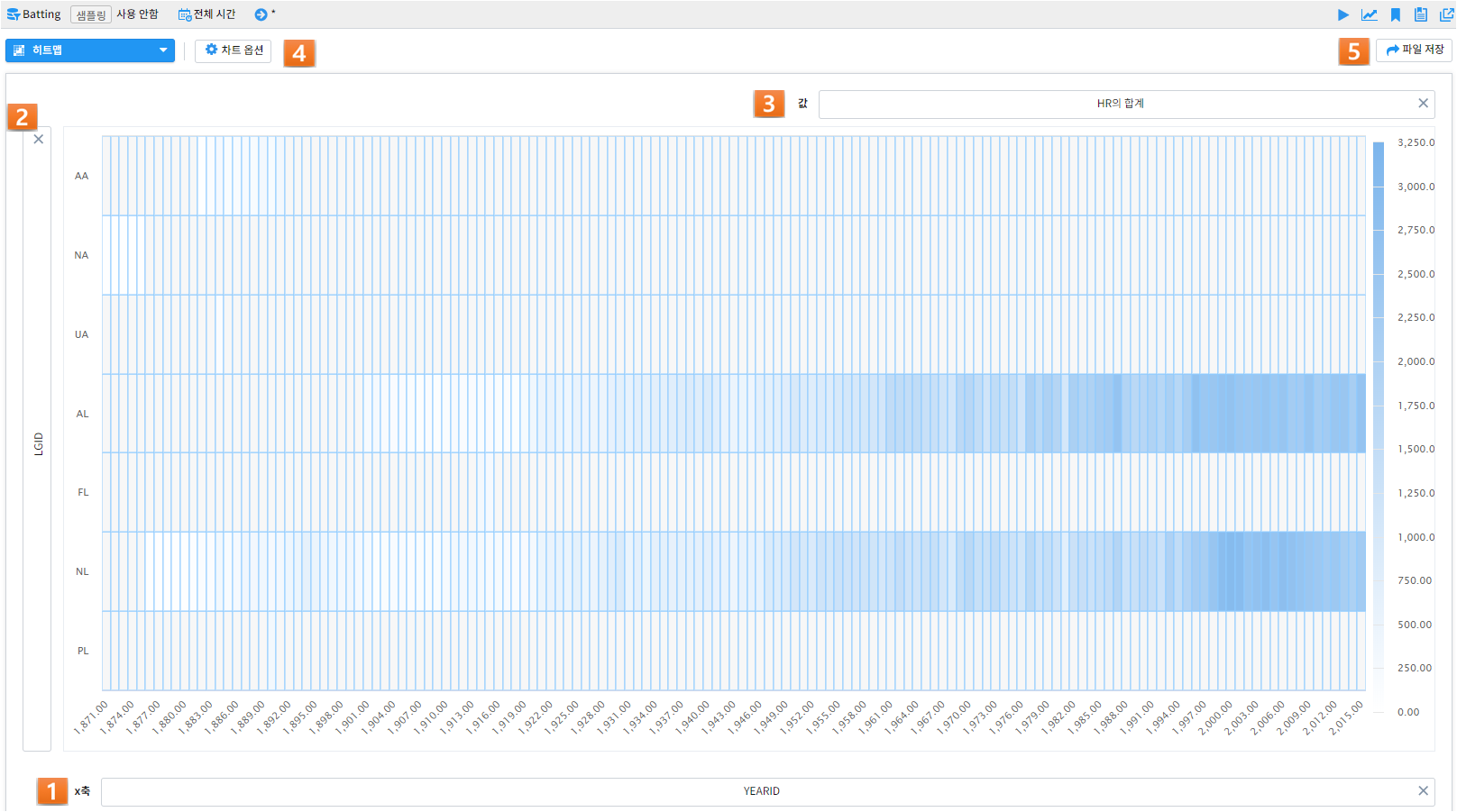This screenshot has width=1457, height=812.
Task: Click legend value 750.00
Action: [1415, 580]
